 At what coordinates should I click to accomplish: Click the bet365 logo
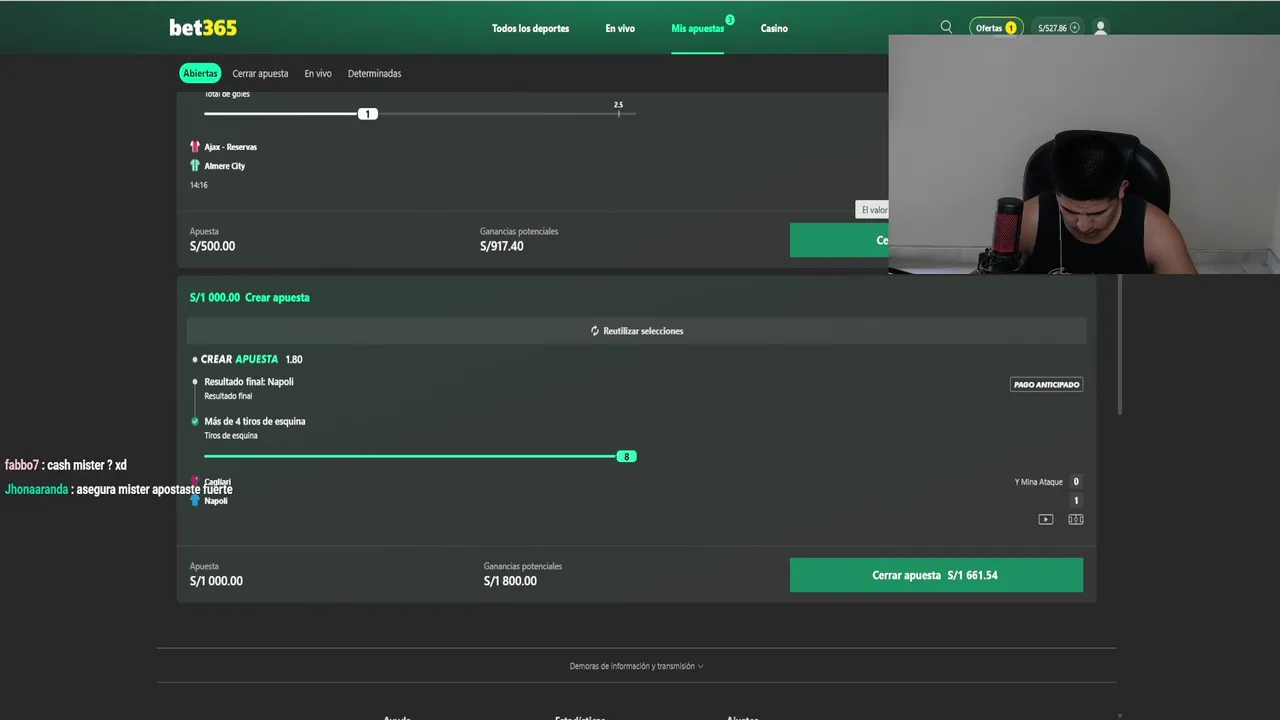[203, 28]
